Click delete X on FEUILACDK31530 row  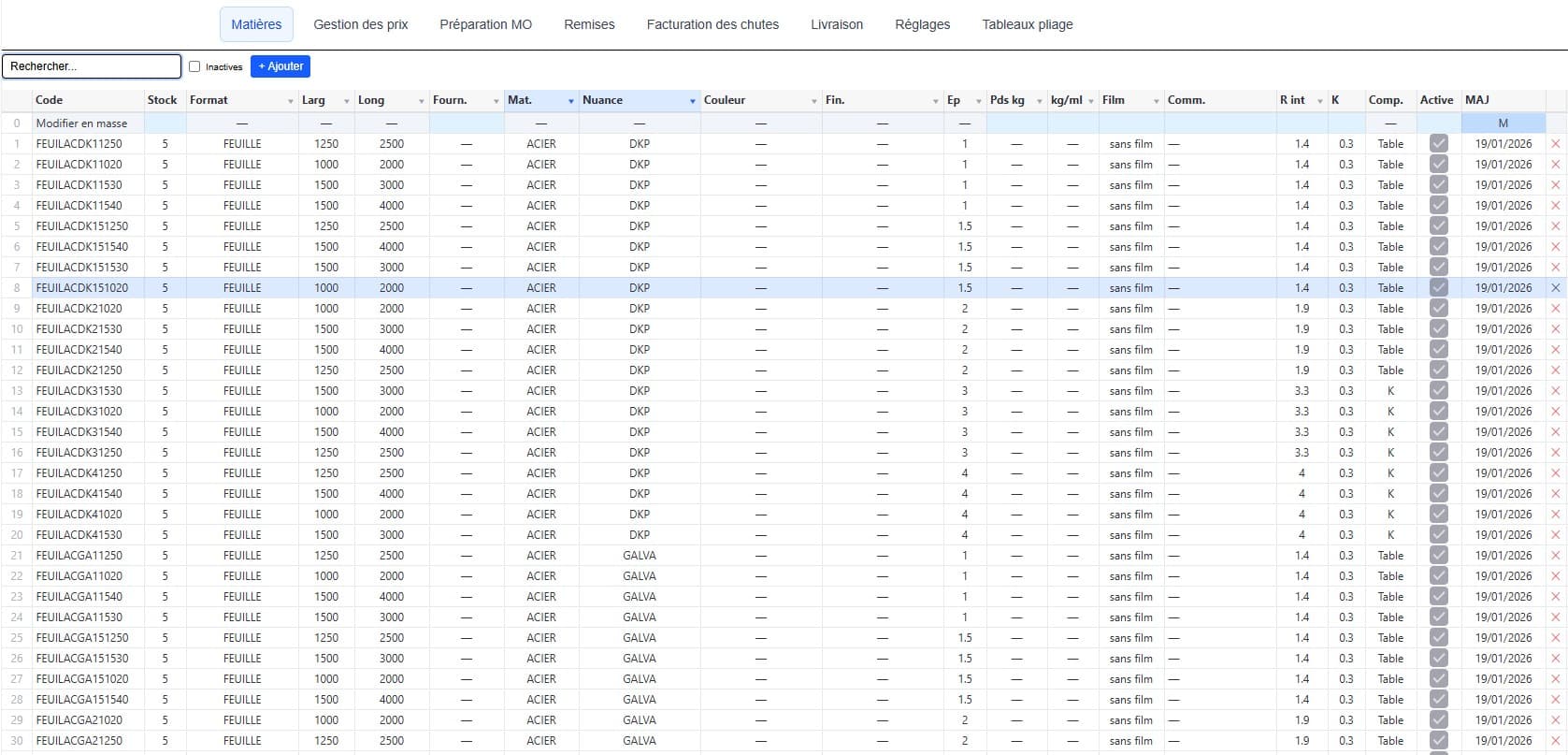click(x=1556, y=391)
